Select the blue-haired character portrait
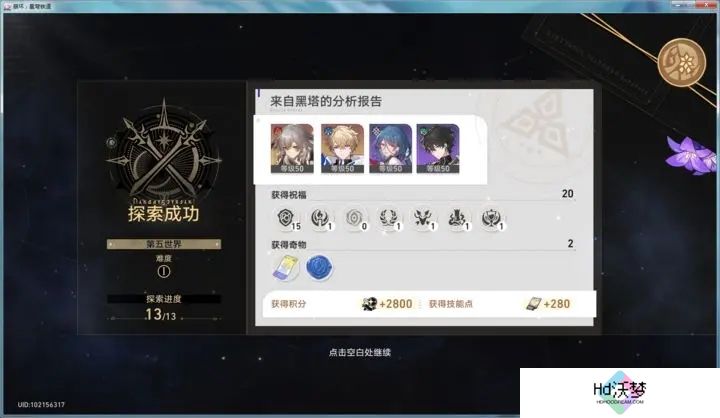Viewport: 720px width, 418px height. click(x=390, y=148)
